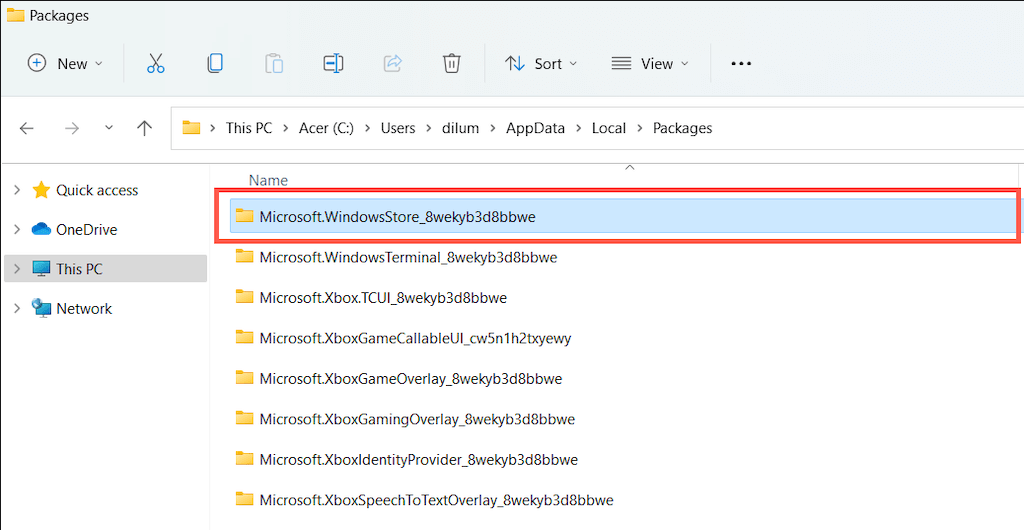Open the View layout dropdown
1024x530 pixels.
click(x=650, y=63)
